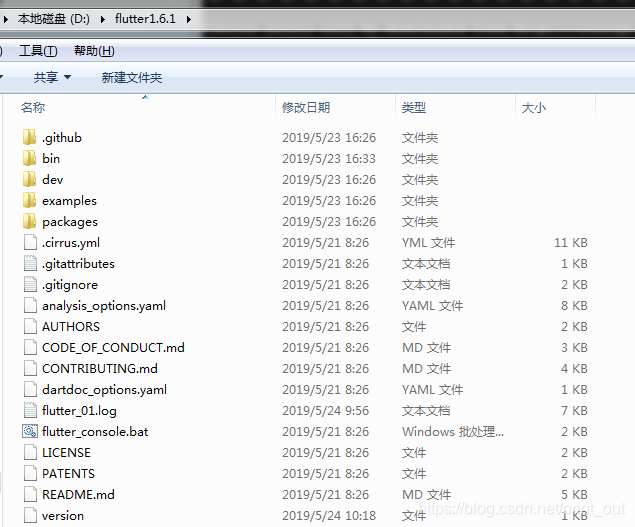Click the flutter1.6.1 breadcrumb
Viewport: 635px width, 527px height.
point(145,19)
